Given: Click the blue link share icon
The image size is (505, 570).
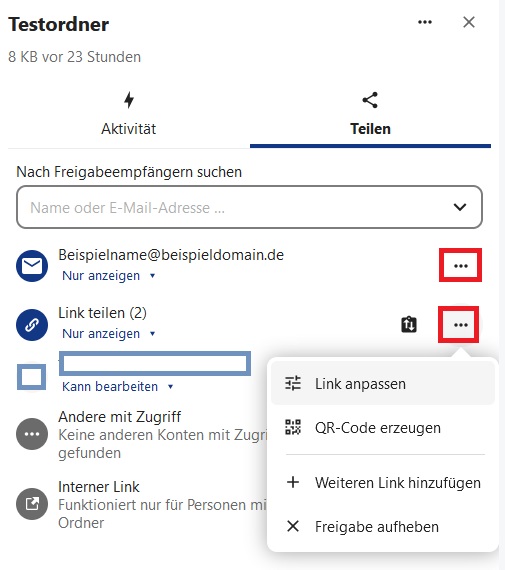Looking at the screenshot, I should 32,325.
